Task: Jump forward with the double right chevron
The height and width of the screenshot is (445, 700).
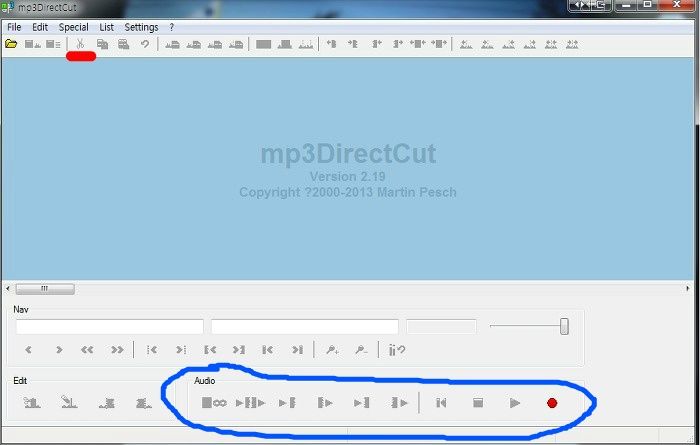Action: [x=117, y=350]
